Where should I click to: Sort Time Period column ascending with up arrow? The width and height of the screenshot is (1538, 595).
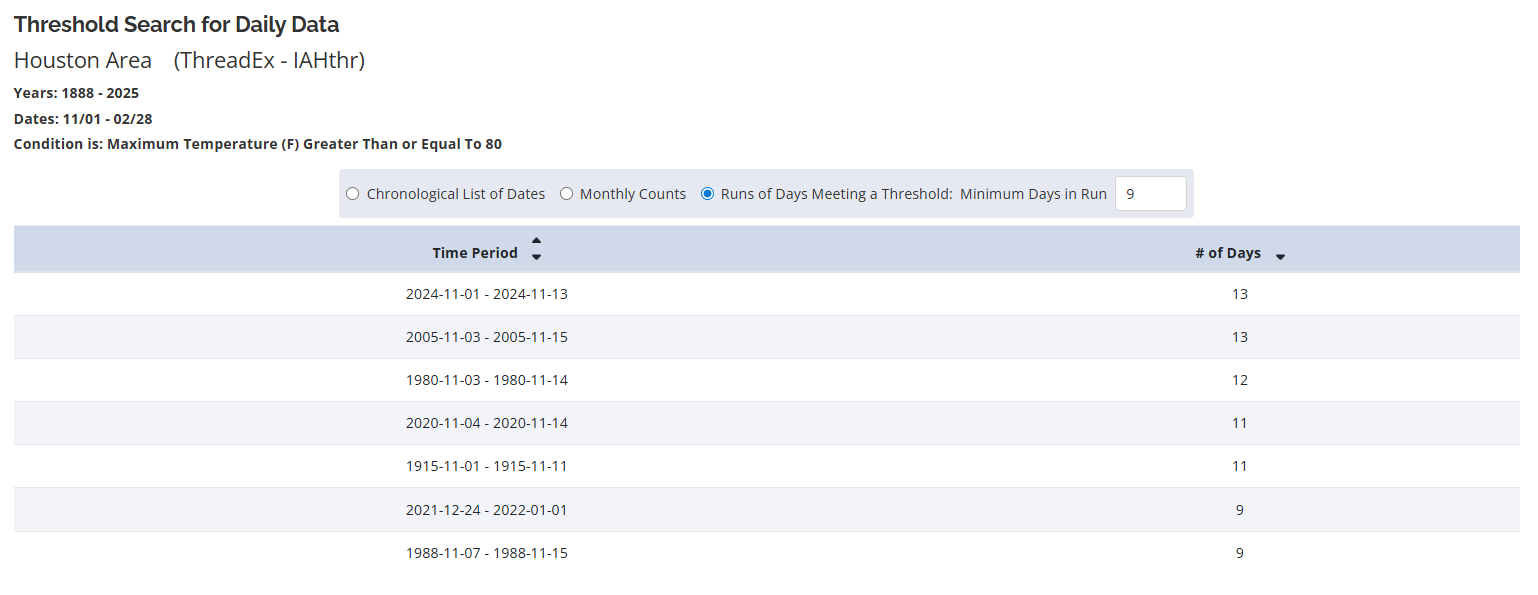(x=536, y=241)
